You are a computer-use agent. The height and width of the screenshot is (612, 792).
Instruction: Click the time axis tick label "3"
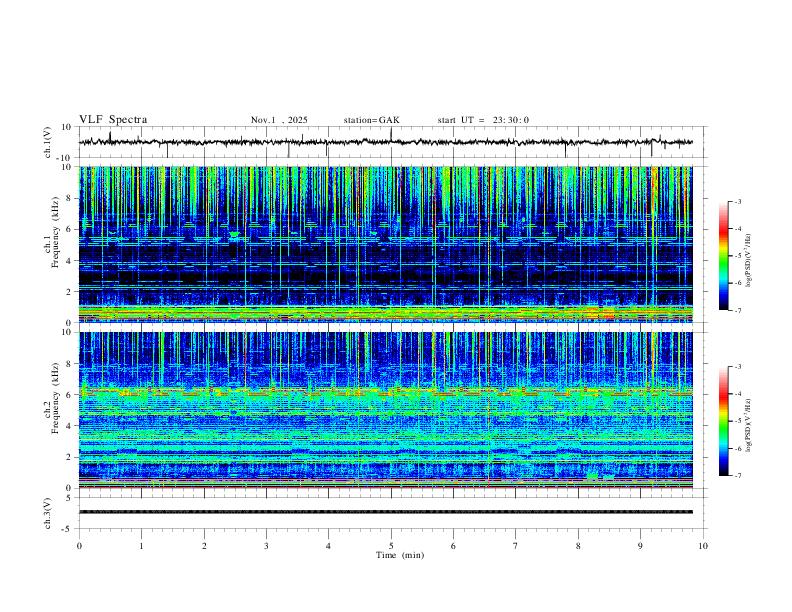point(266,546)
